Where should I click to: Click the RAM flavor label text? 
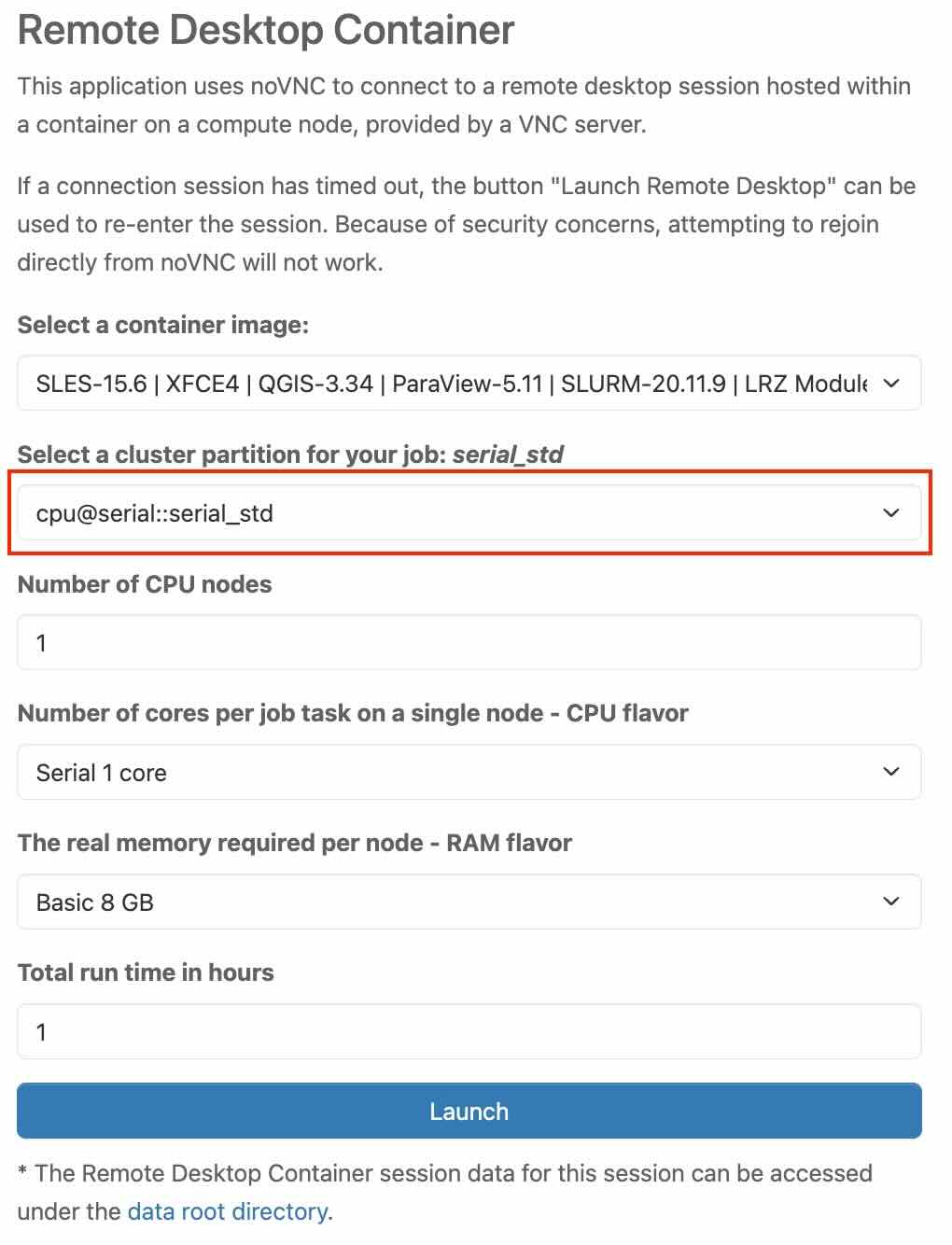(295, 843)
